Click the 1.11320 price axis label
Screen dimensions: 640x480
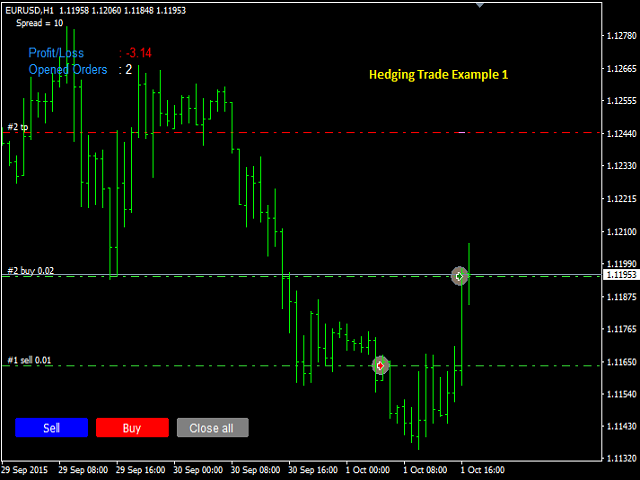click(x=622, y=458)
